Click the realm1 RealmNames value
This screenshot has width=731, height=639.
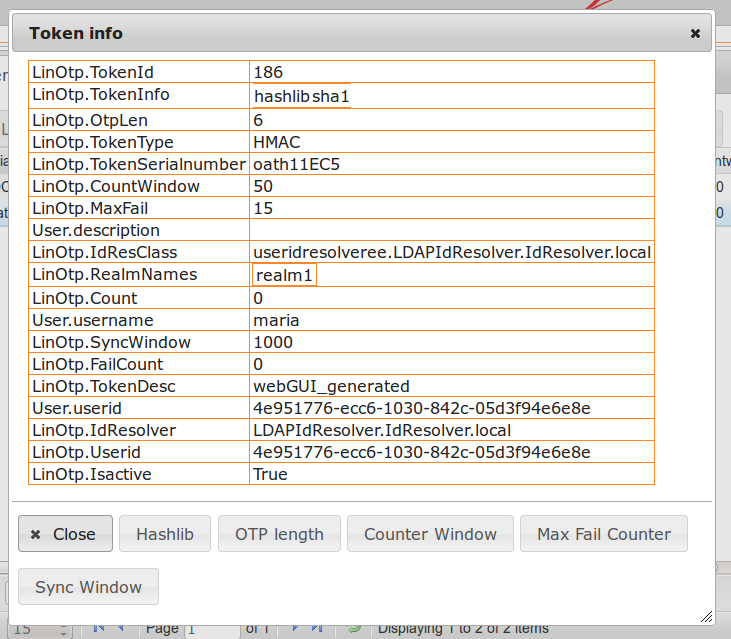(284, 276)
